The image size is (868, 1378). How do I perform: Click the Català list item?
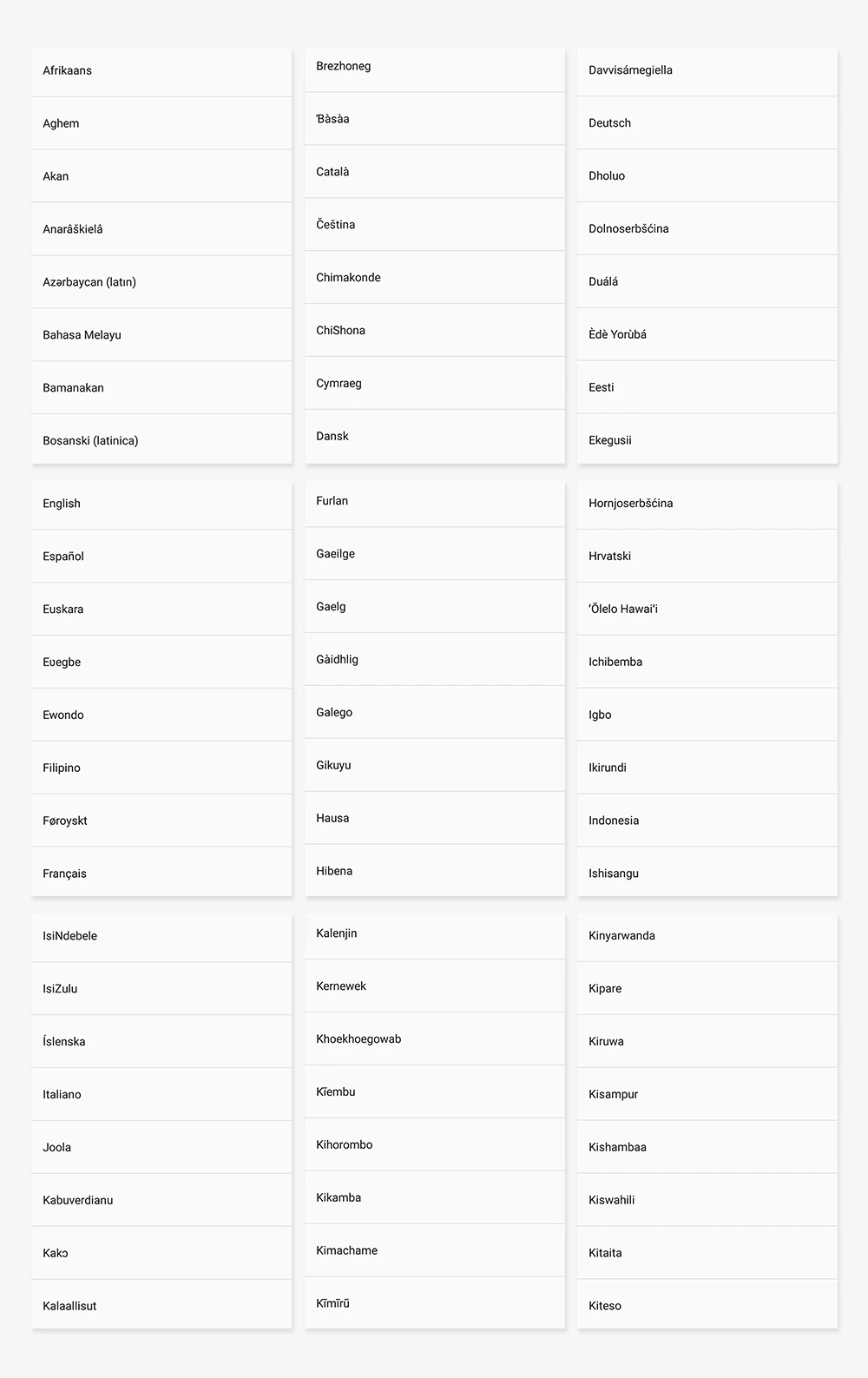pyautogui.click(x=435, y=171)
